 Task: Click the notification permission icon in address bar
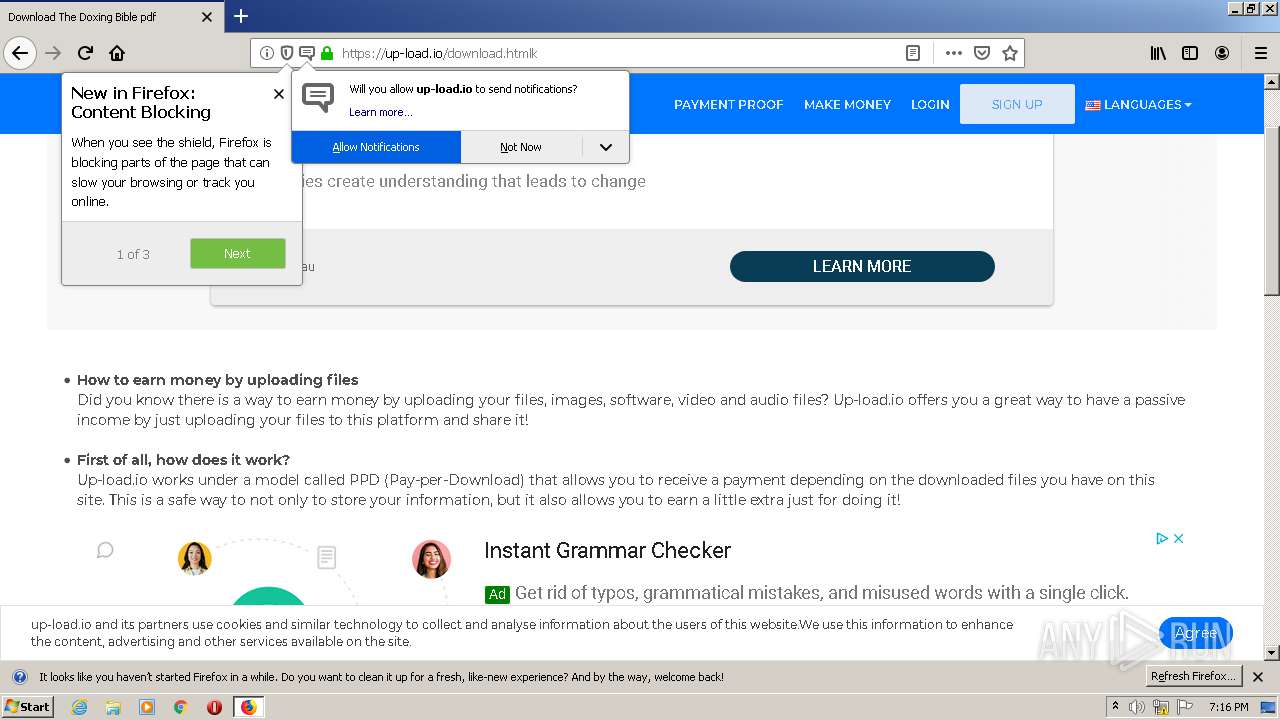307,53
